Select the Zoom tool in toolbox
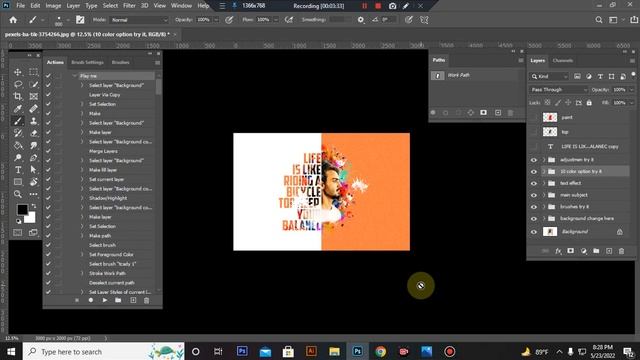640x360 pixels. [x=18, y=194]
